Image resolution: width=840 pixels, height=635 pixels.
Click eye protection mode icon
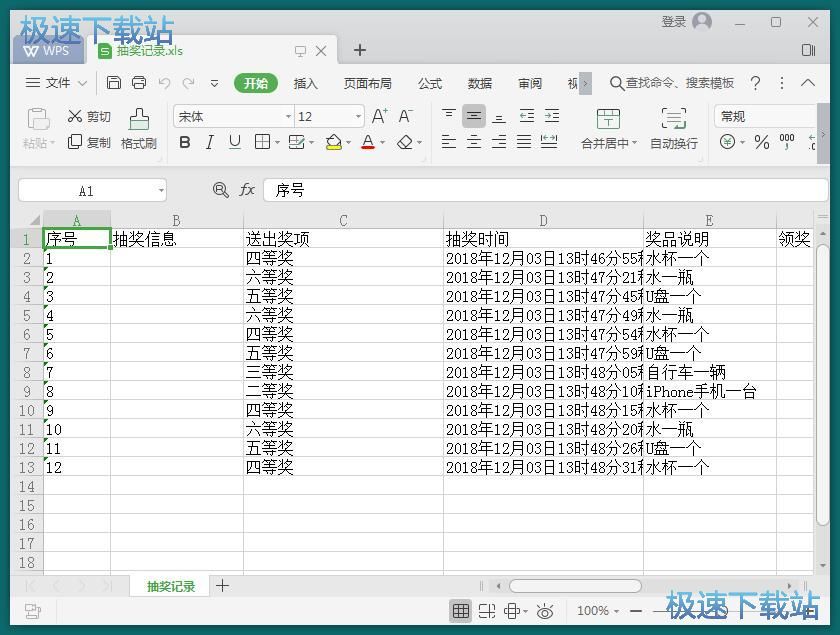click(x=545, y=611)
